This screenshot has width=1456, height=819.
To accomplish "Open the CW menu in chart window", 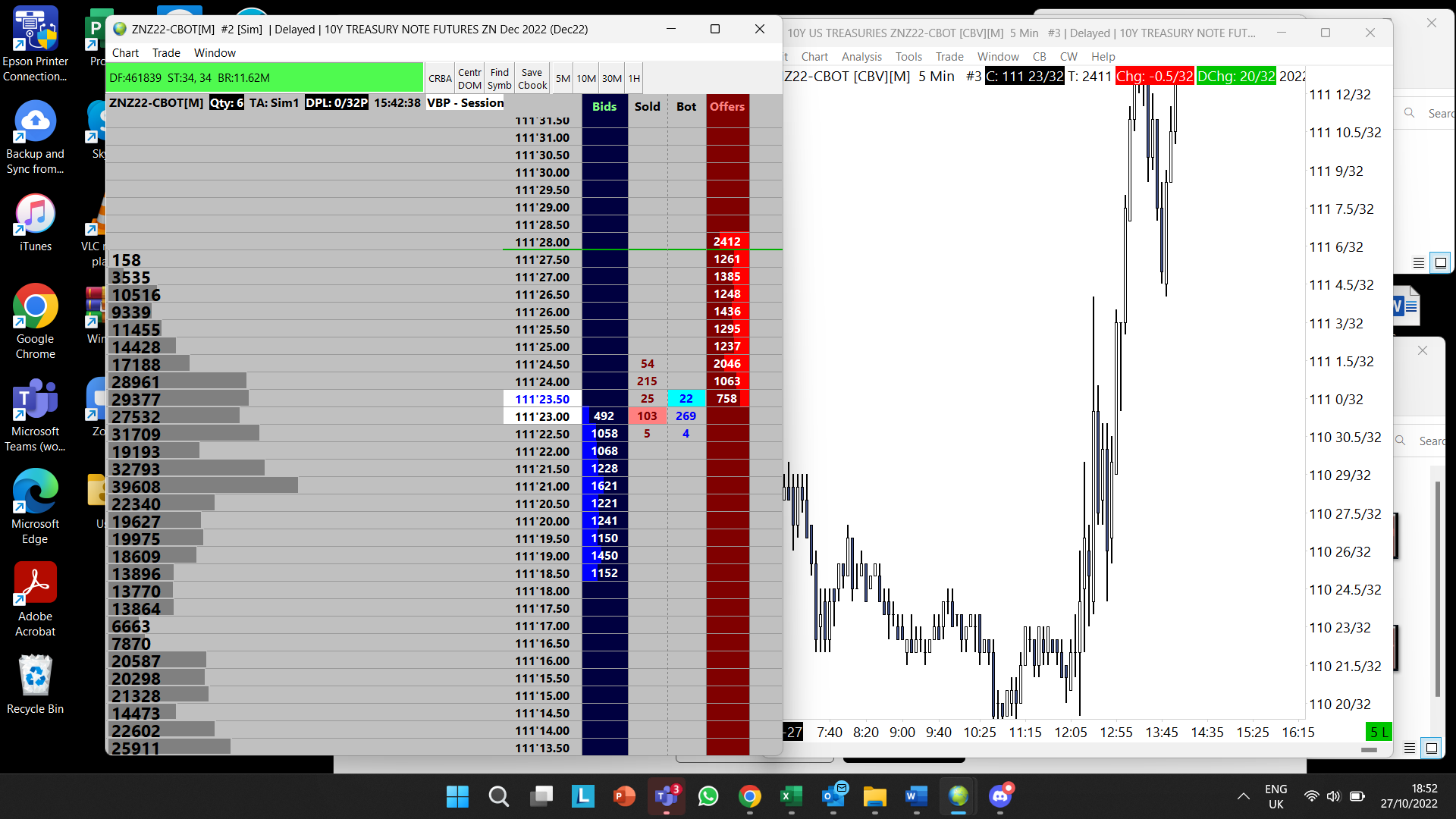I will (x=1068, y=56).
